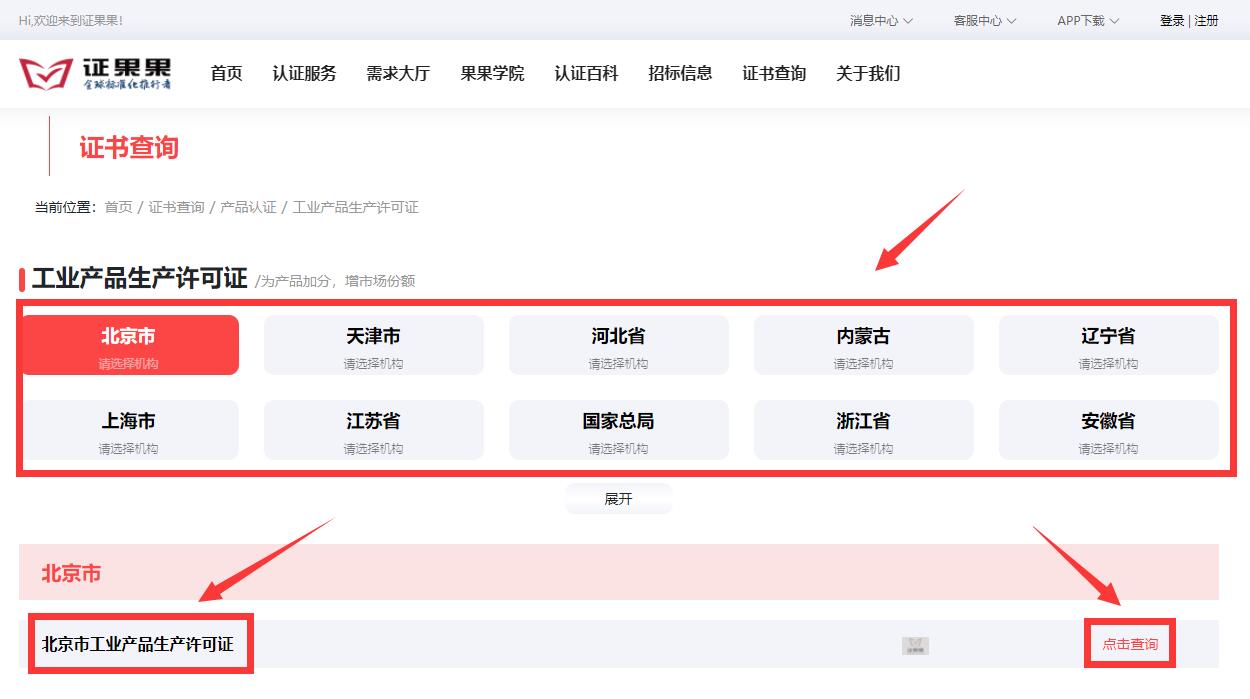This screenshot has width=1250, height=699.
Task: Open the 认证服务 menu item
Action: click(x=305, y=73)
